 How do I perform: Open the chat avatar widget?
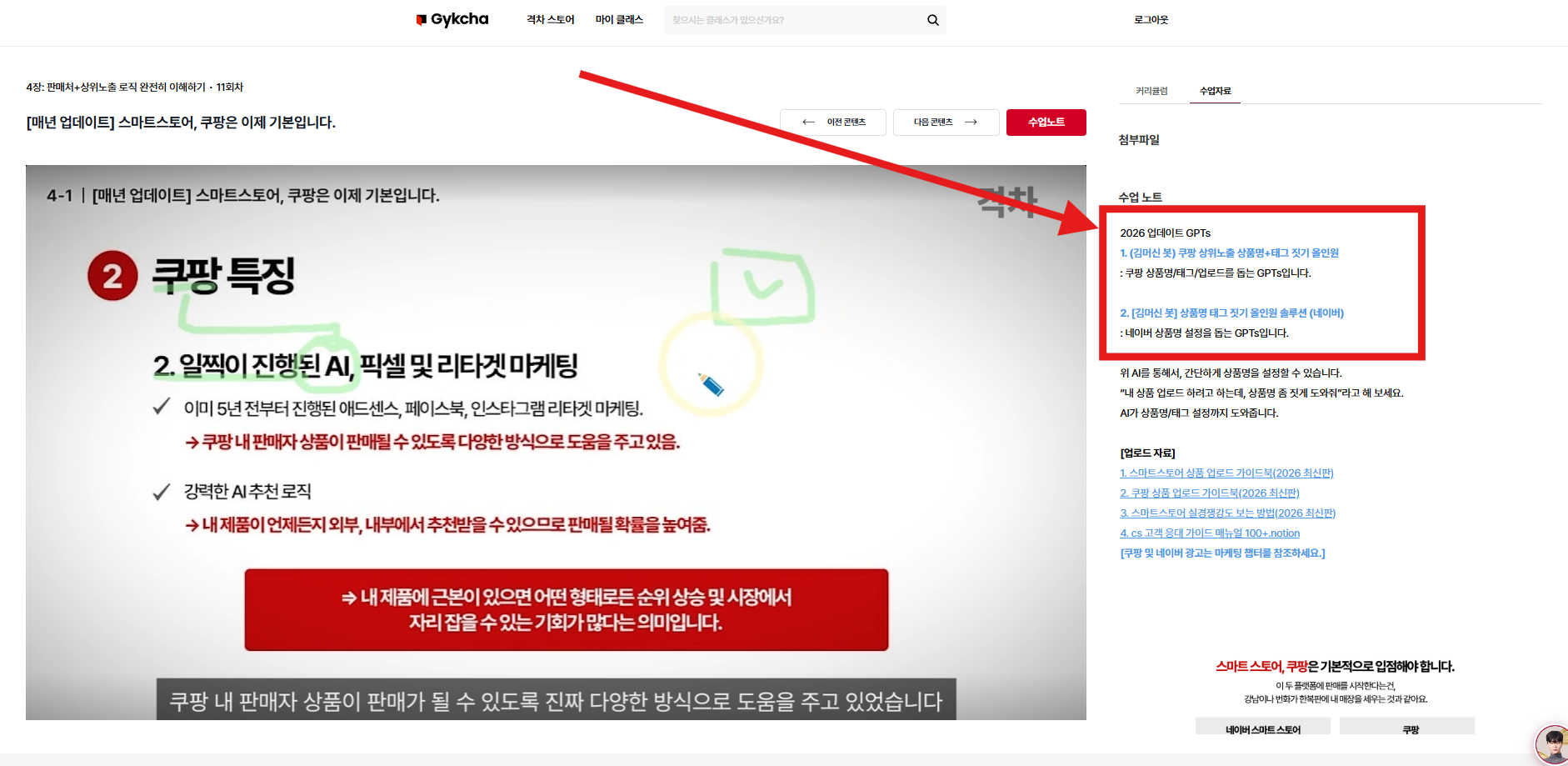[1551, 744]
